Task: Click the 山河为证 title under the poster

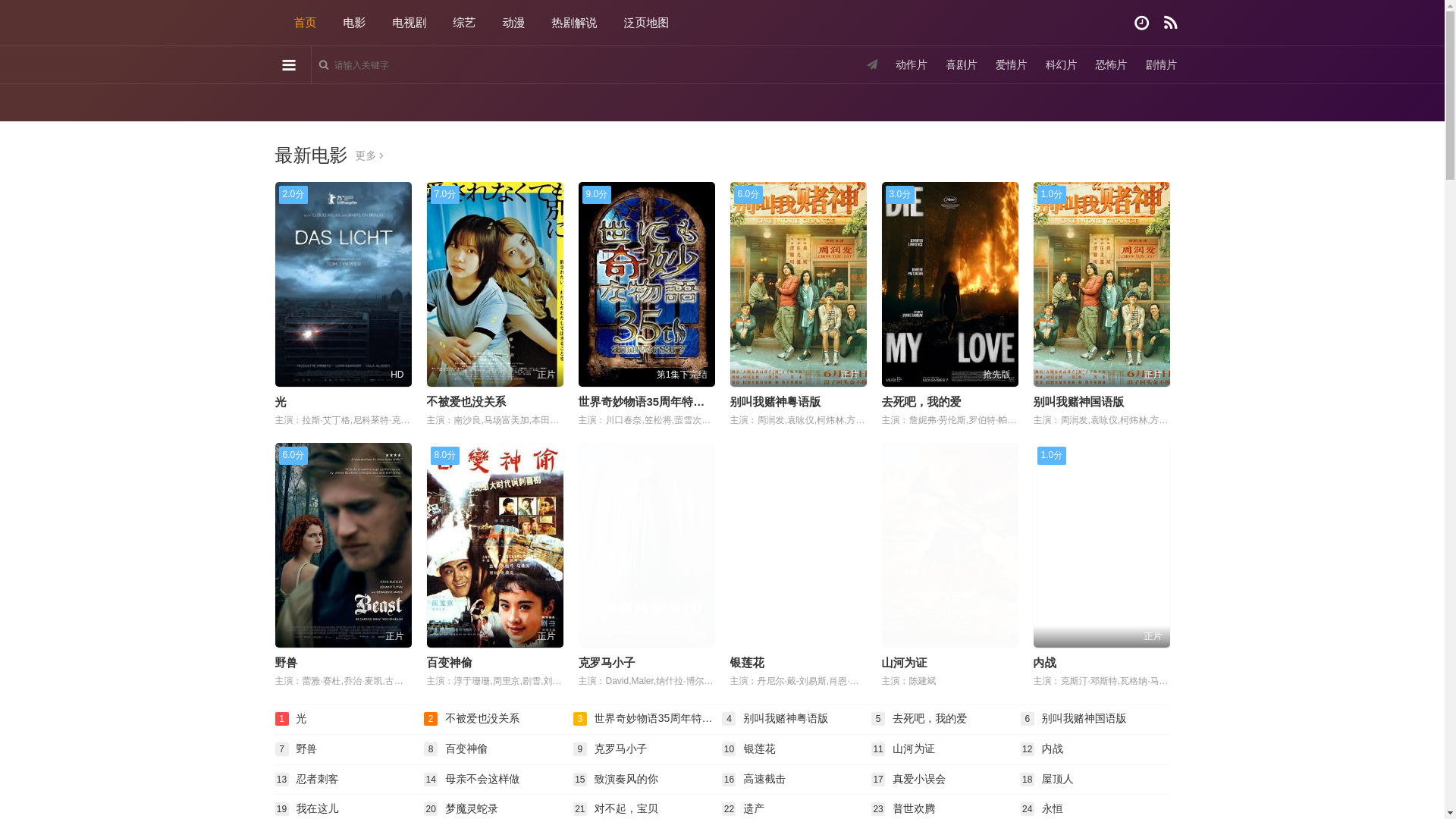Action: [904, 663]
